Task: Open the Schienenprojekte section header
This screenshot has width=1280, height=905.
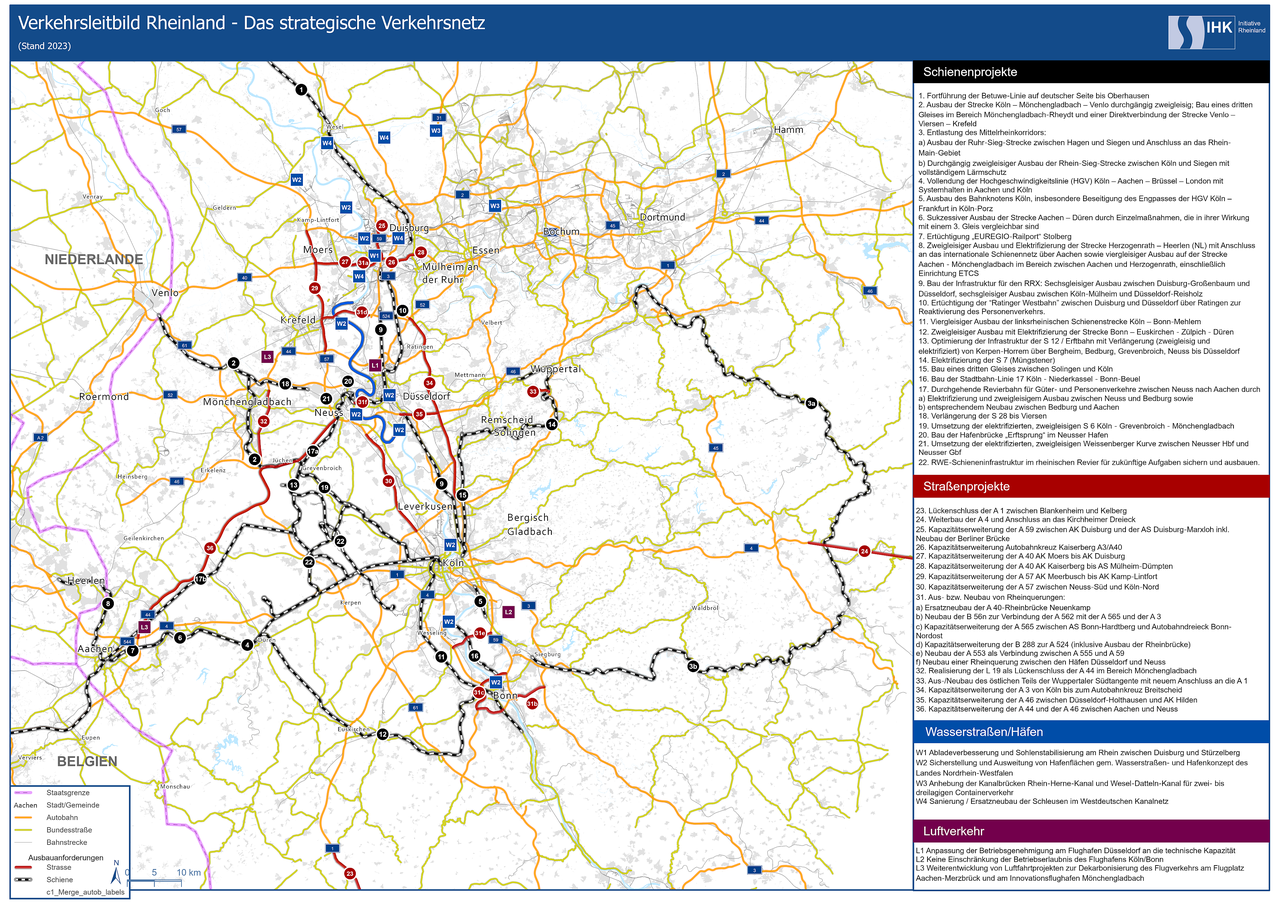Action: [x=1091, y=72]
